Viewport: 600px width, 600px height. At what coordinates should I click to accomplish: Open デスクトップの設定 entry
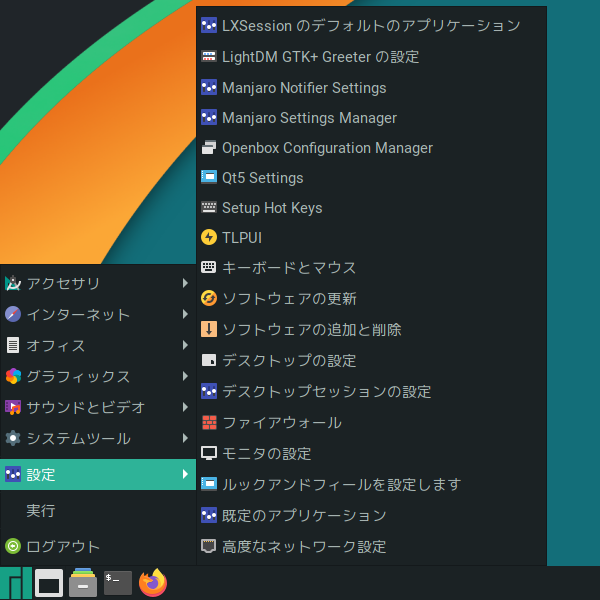pos(371,360)
